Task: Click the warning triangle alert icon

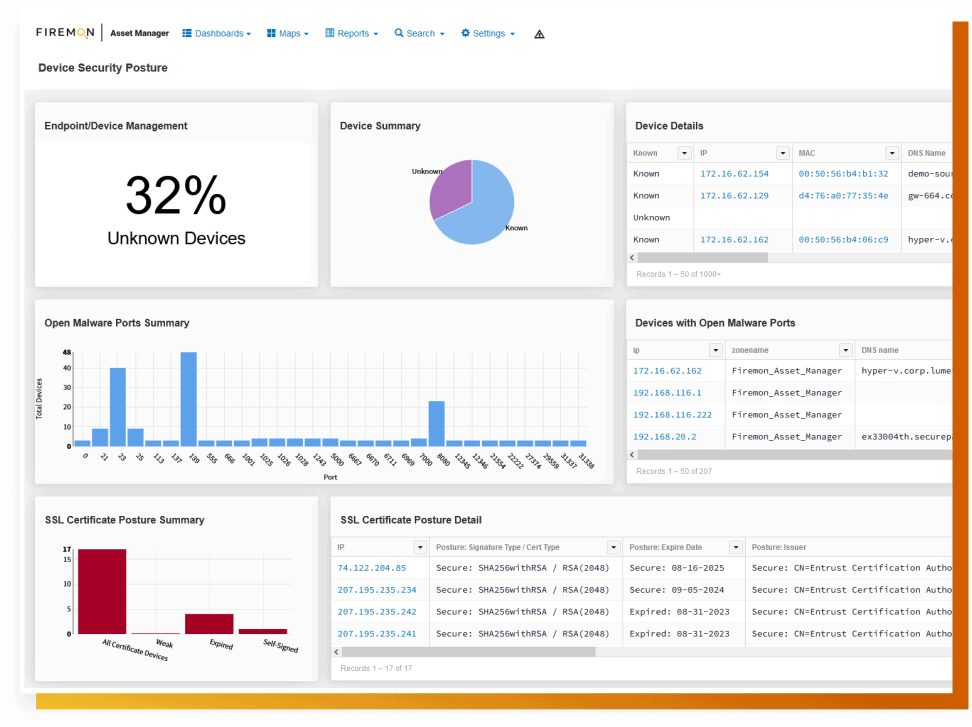Action: coord(539,34)
